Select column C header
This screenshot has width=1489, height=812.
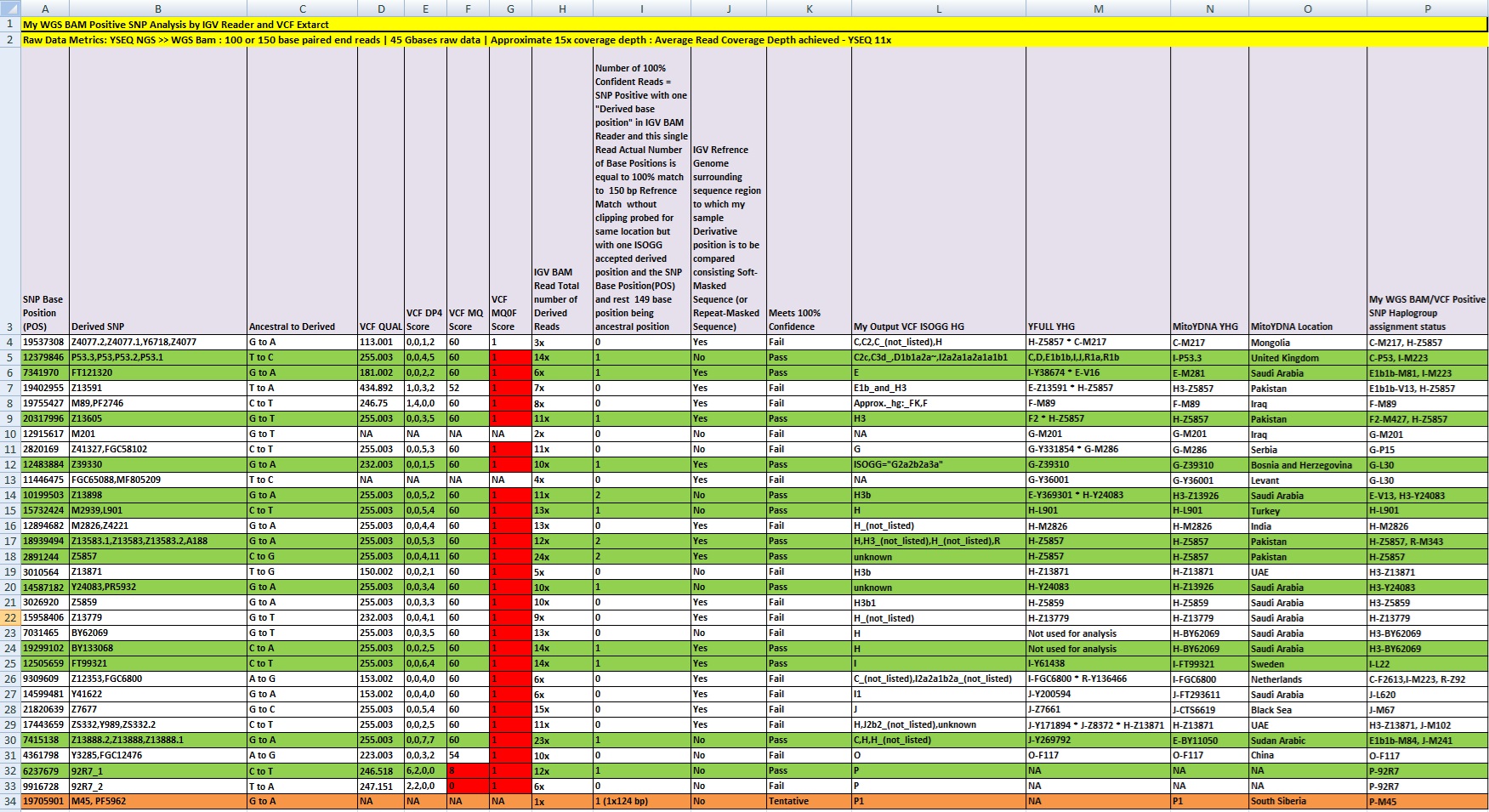point(303,9)
